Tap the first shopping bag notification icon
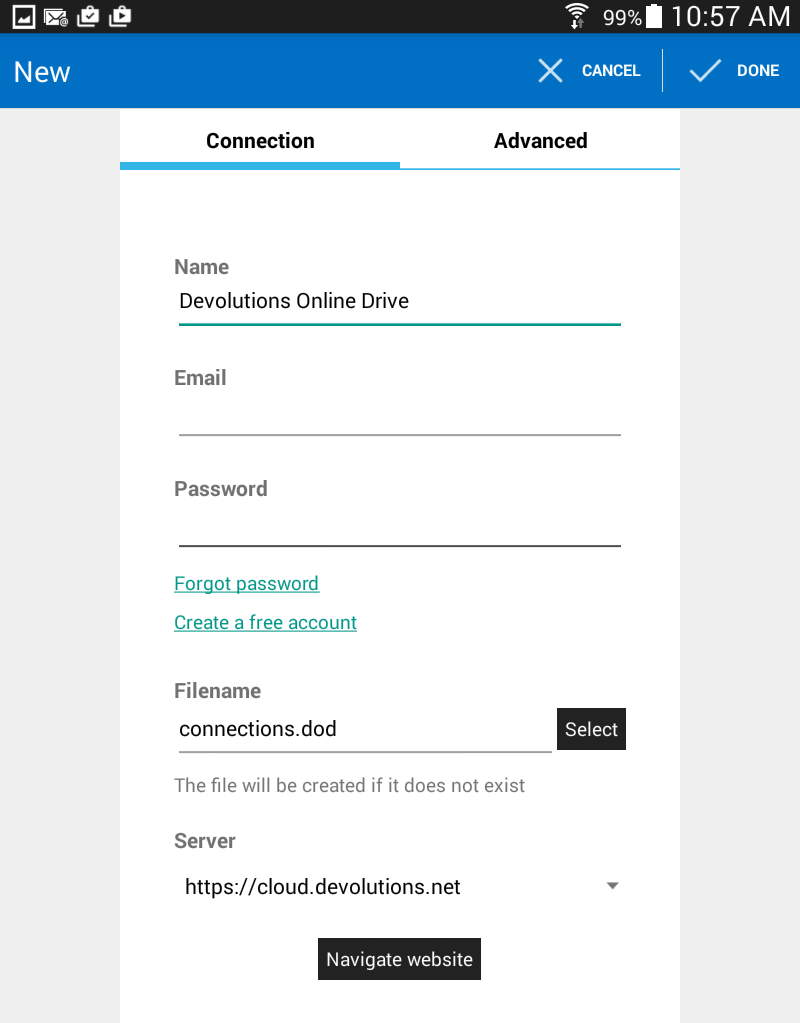The height and width of the screenshot is (1023, 800). 88,16
